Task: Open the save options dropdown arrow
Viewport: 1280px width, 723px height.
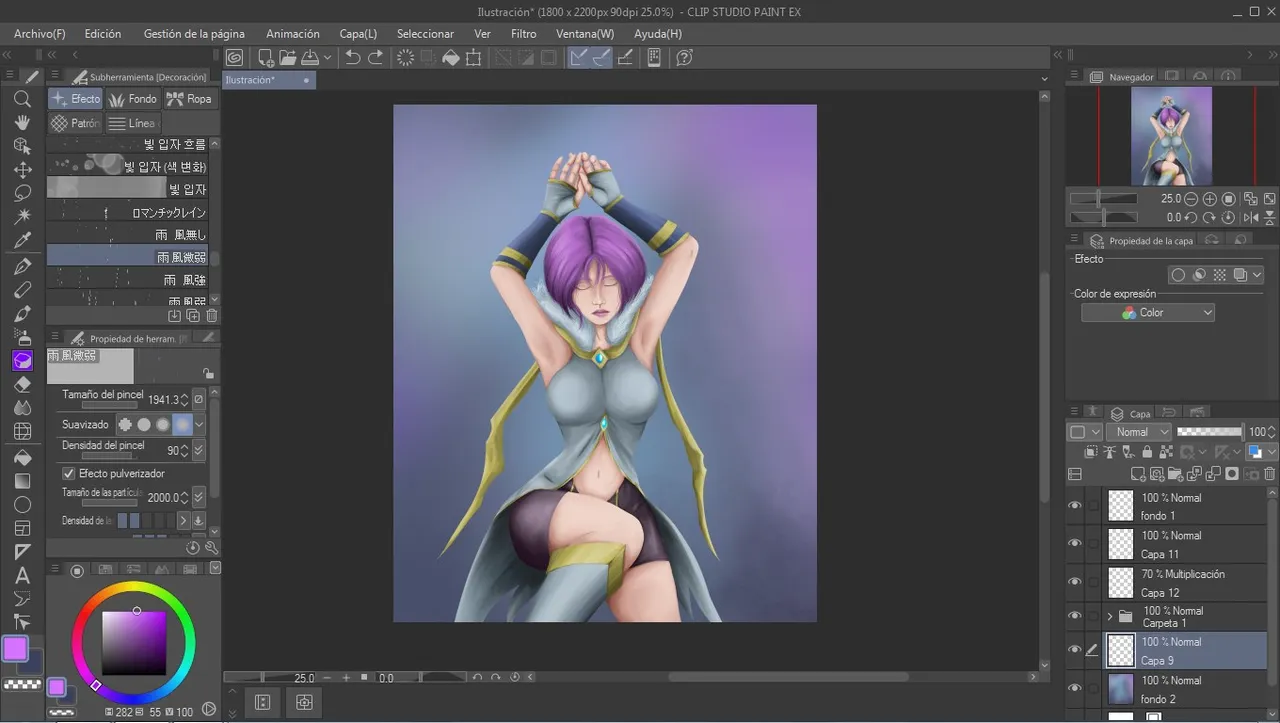Action: click(x=327, y=58)
